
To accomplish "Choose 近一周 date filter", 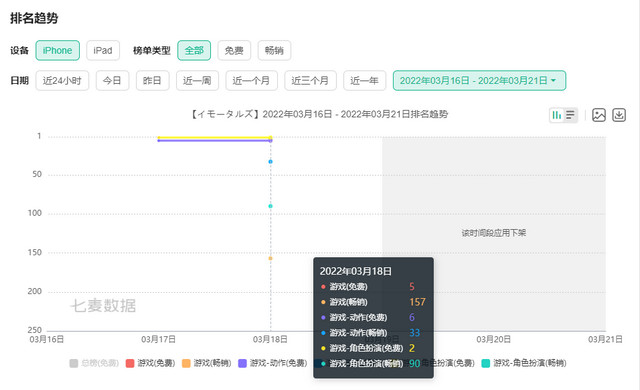I will [197, 80].
